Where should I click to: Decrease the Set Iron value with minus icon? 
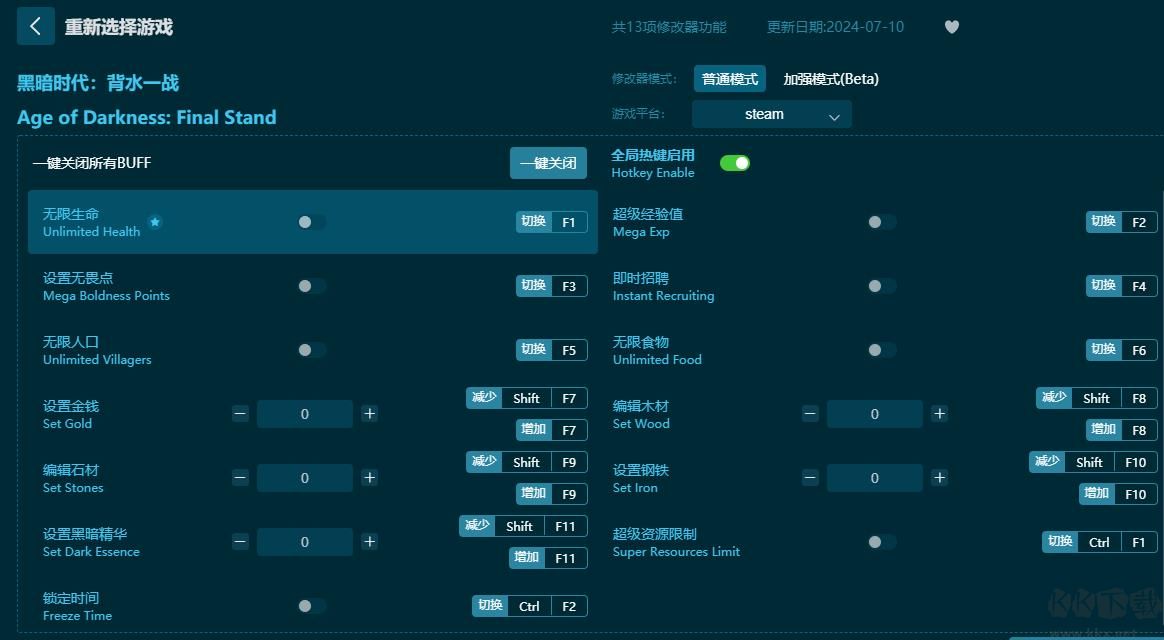click(809, 478)
